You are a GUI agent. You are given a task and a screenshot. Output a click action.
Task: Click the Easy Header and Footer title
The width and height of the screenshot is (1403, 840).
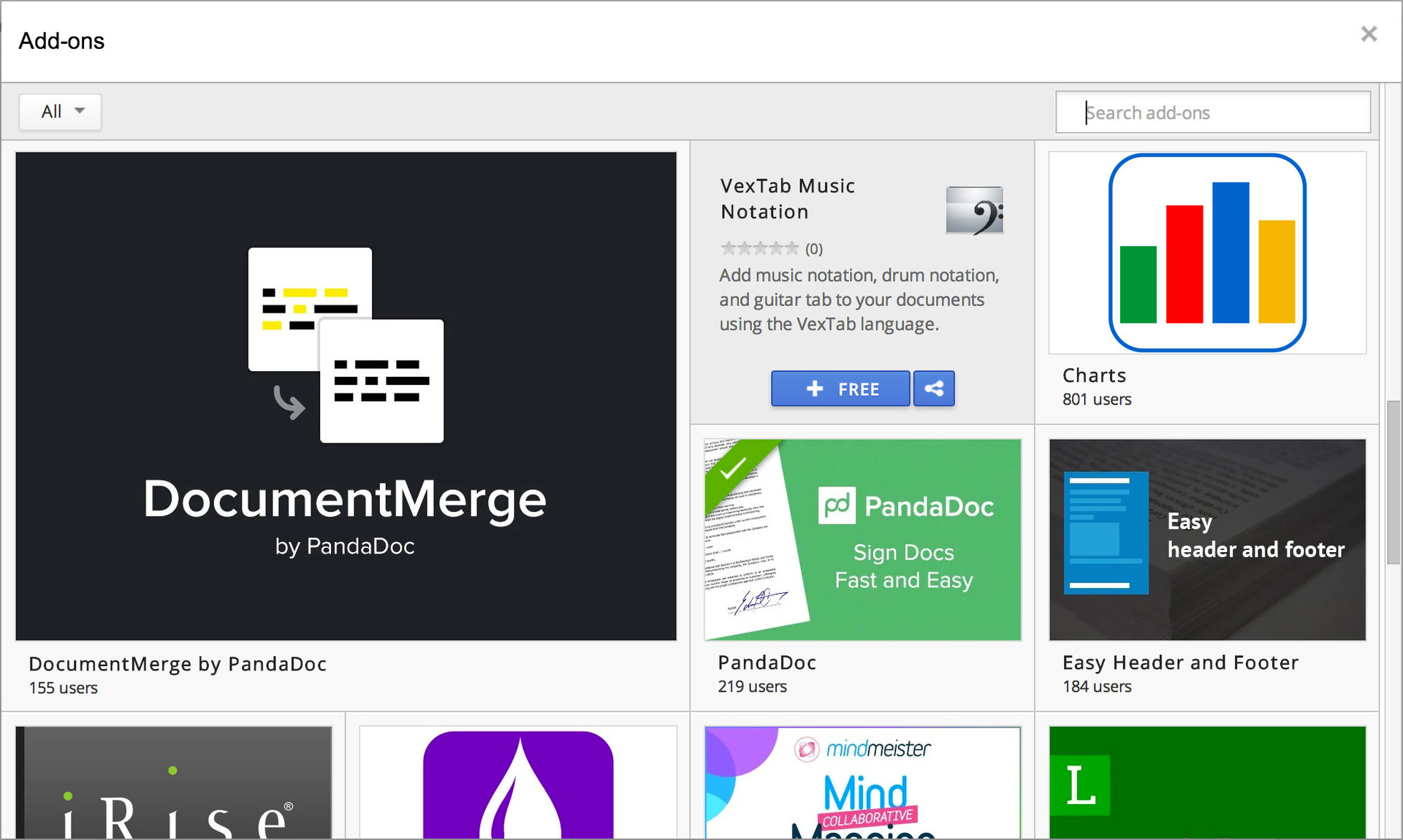pos(1180,663)
